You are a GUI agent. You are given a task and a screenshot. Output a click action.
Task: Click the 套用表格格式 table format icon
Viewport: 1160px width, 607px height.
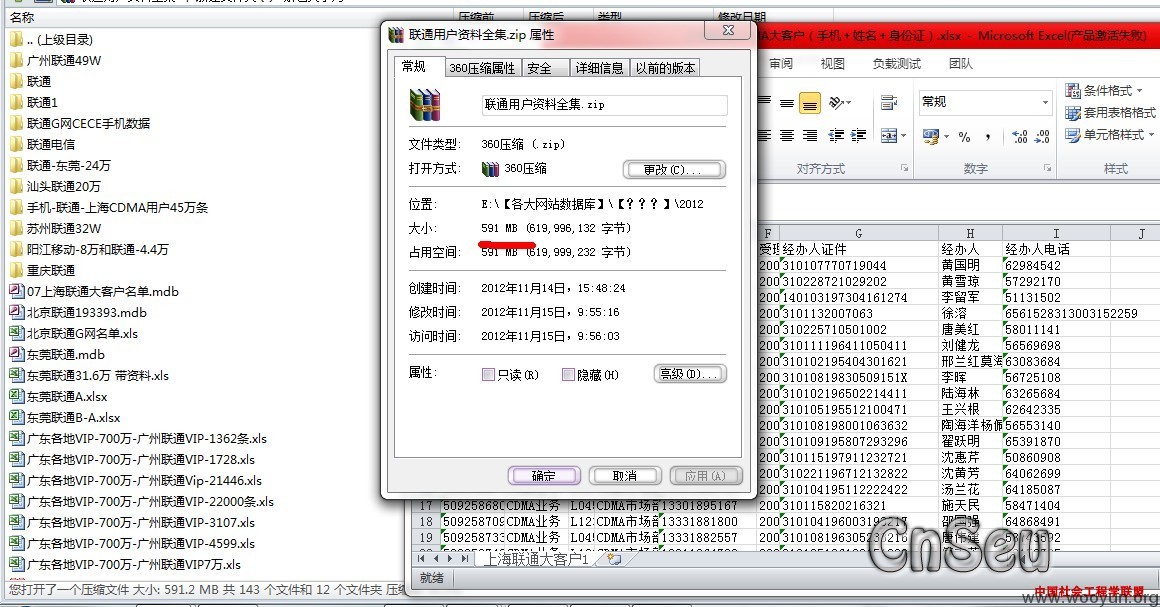[x=1073, y=113]
